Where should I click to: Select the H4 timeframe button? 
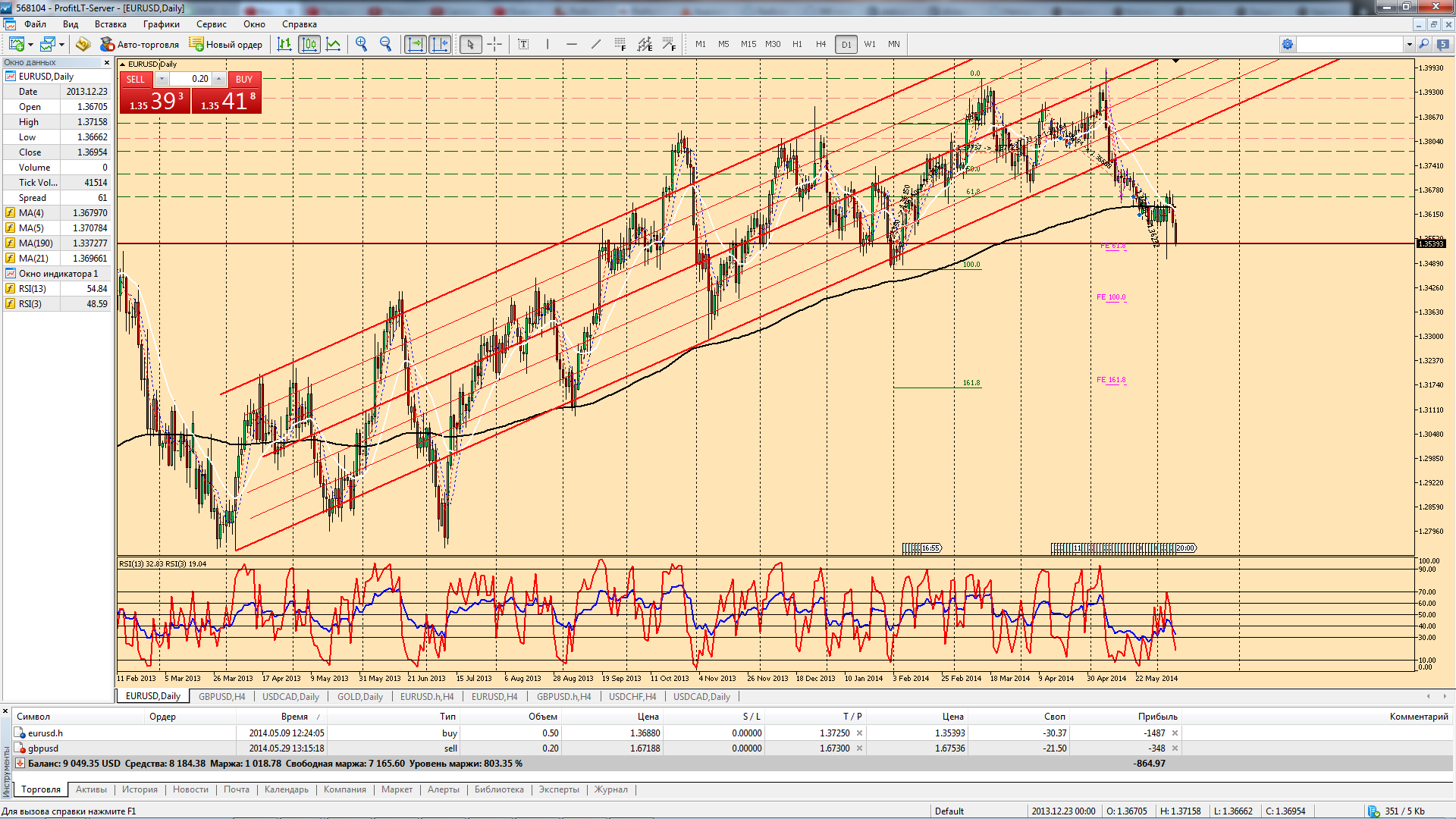coord(821,44)
